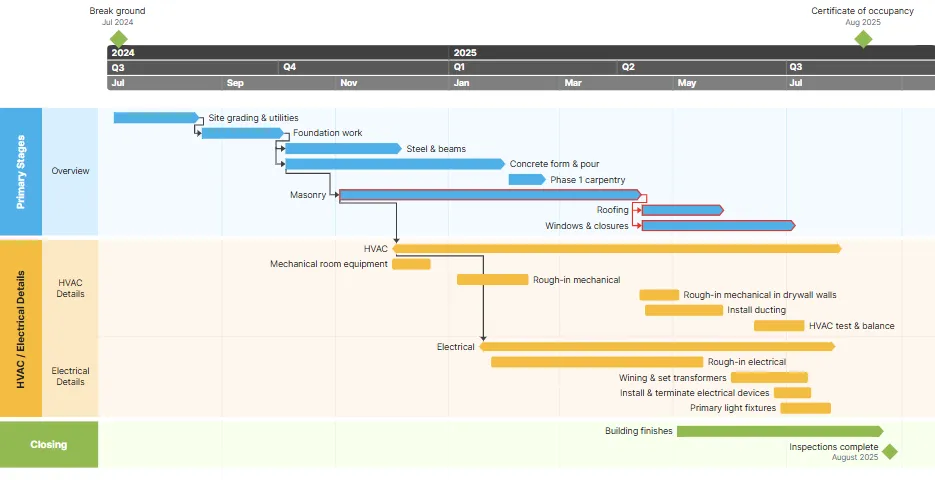Viewport: 935px width, 480px height.
Task: Select the Foundation work task bar
Action: pyautogui.click(x=243, y=133)
